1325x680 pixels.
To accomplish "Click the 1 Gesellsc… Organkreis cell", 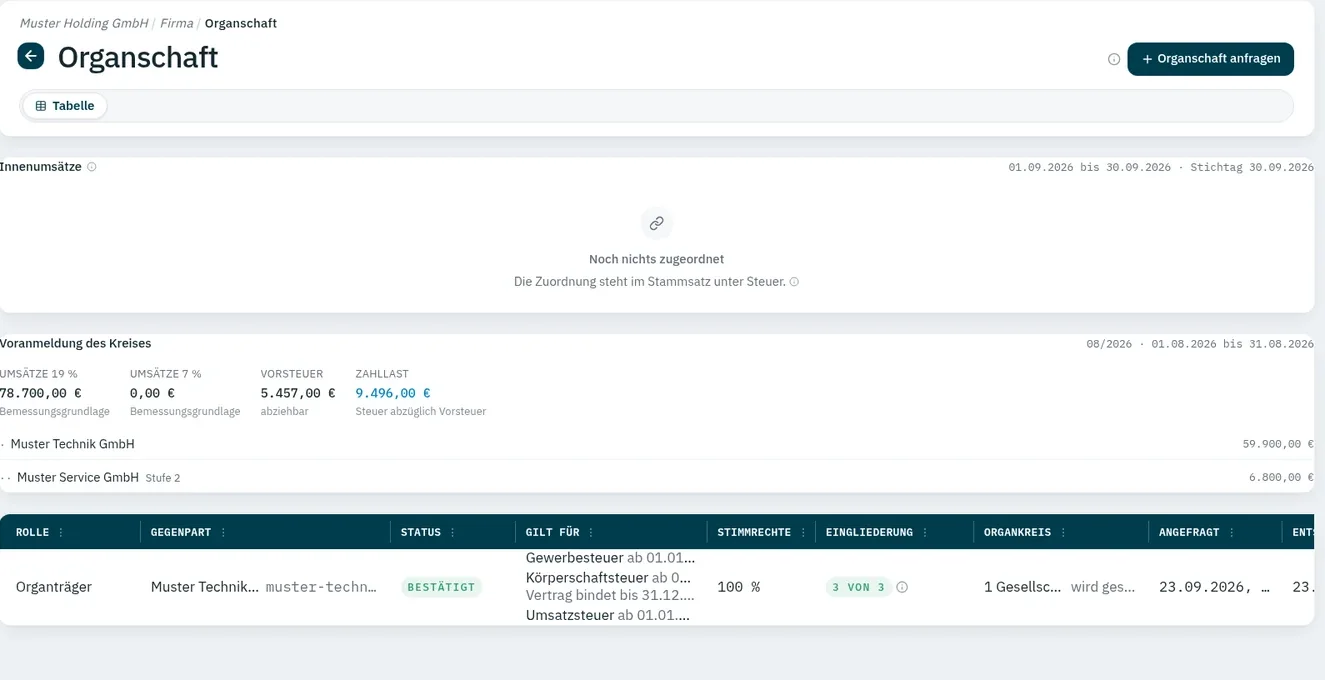I will (x=1023, y=587).
